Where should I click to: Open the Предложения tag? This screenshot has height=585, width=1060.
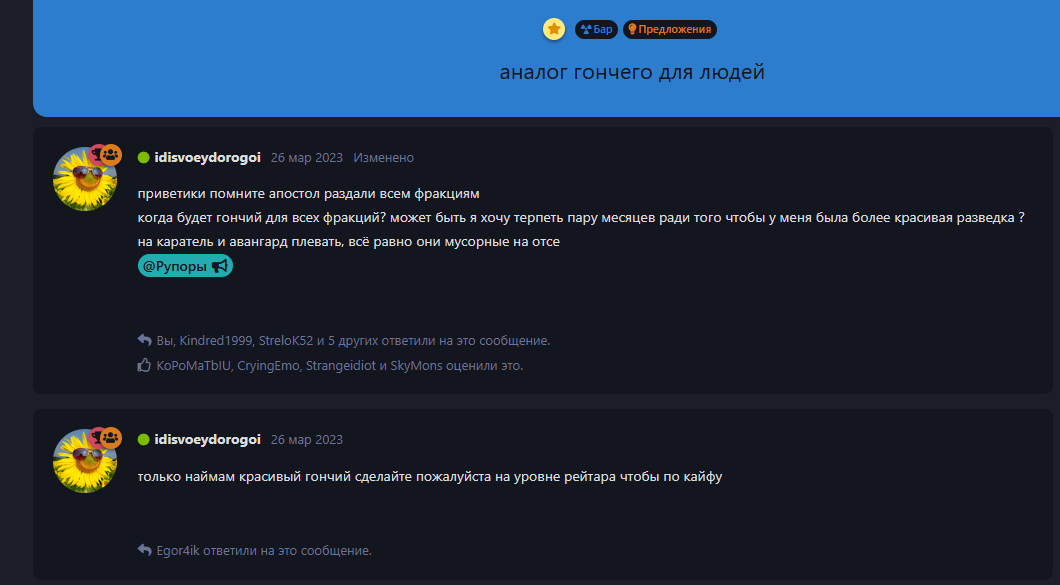click(669, 30)
